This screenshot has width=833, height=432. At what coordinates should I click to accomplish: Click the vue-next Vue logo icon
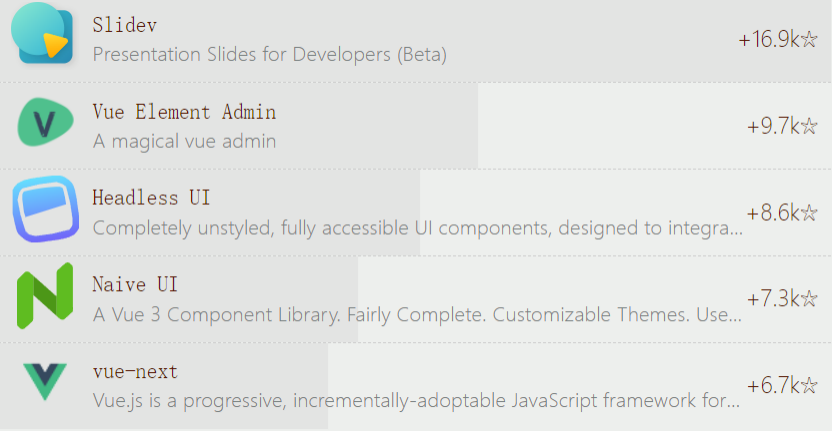44,382
